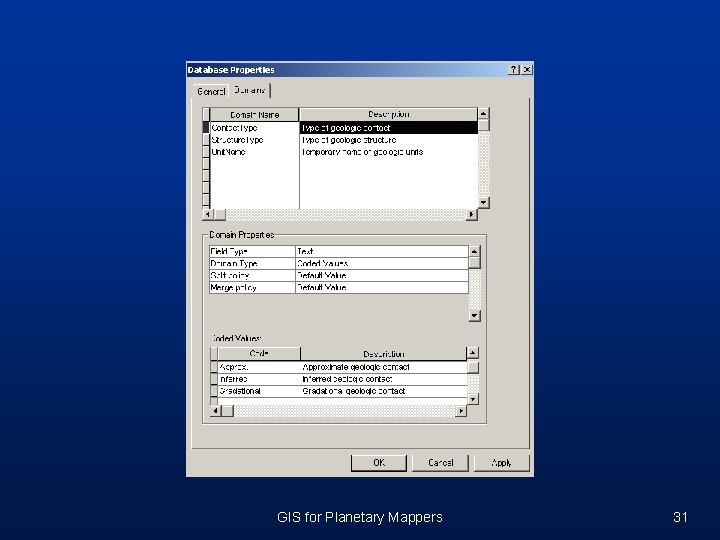Click 'Inferred geologic contact' description cell

(x=383, y=379)
